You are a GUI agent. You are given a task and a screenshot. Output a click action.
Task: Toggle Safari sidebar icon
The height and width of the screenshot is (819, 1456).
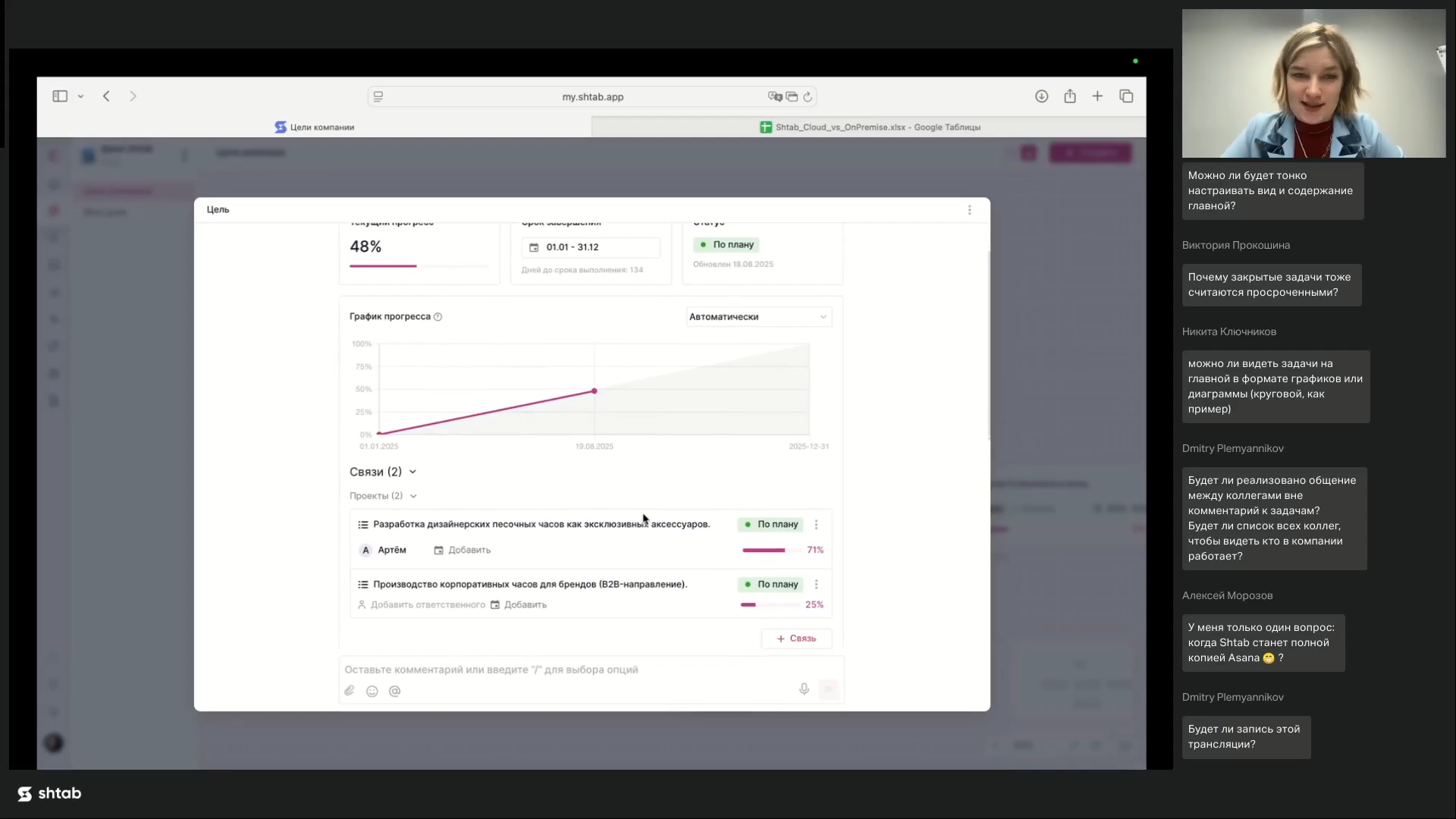tap(60, 96)
